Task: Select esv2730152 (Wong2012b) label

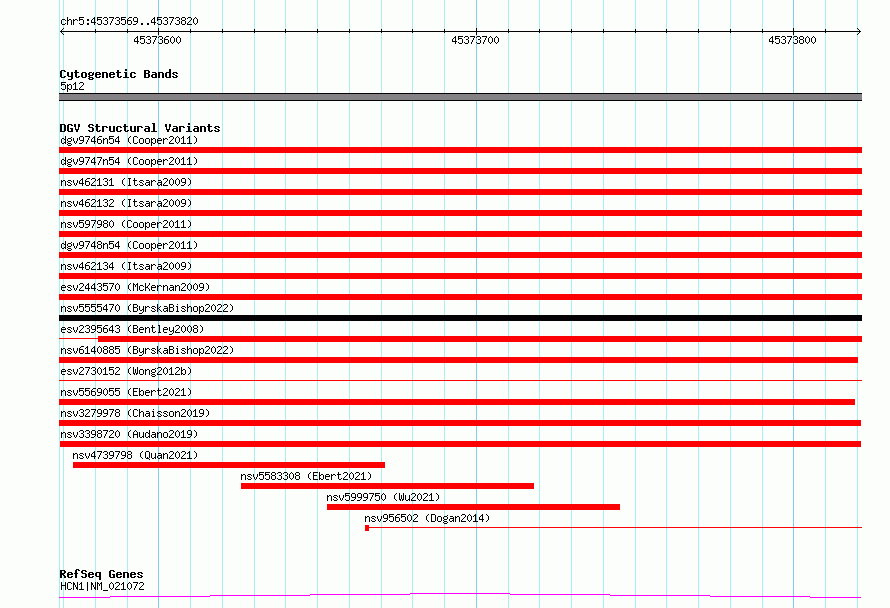Action: pyautogui.click(x=126, y=371)
